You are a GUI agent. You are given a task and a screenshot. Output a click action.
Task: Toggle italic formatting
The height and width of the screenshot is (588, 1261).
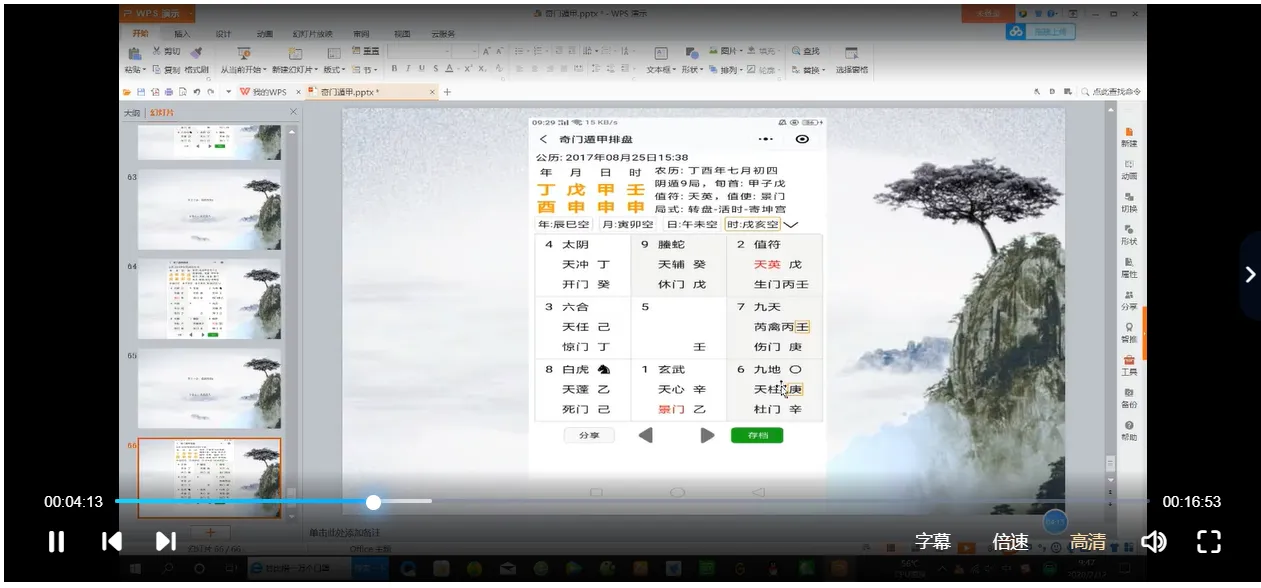coord(408,69)
